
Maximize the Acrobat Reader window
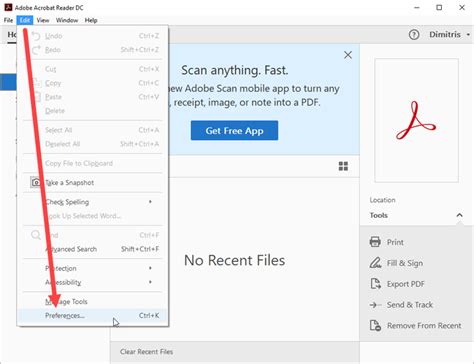coord(439,7)
